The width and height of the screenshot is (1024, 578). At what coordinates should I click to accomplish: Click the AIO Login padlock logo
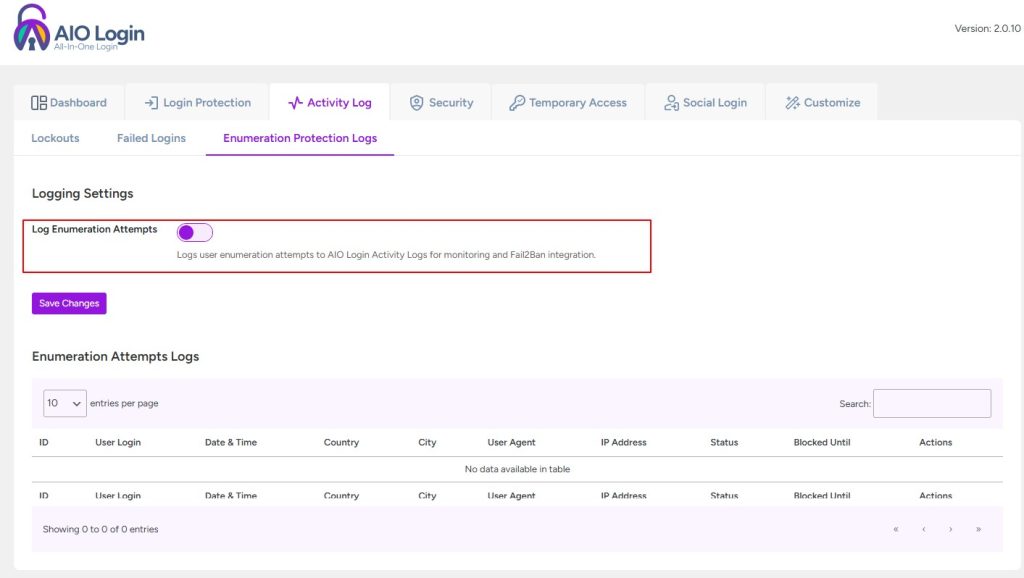click(30, 29)
